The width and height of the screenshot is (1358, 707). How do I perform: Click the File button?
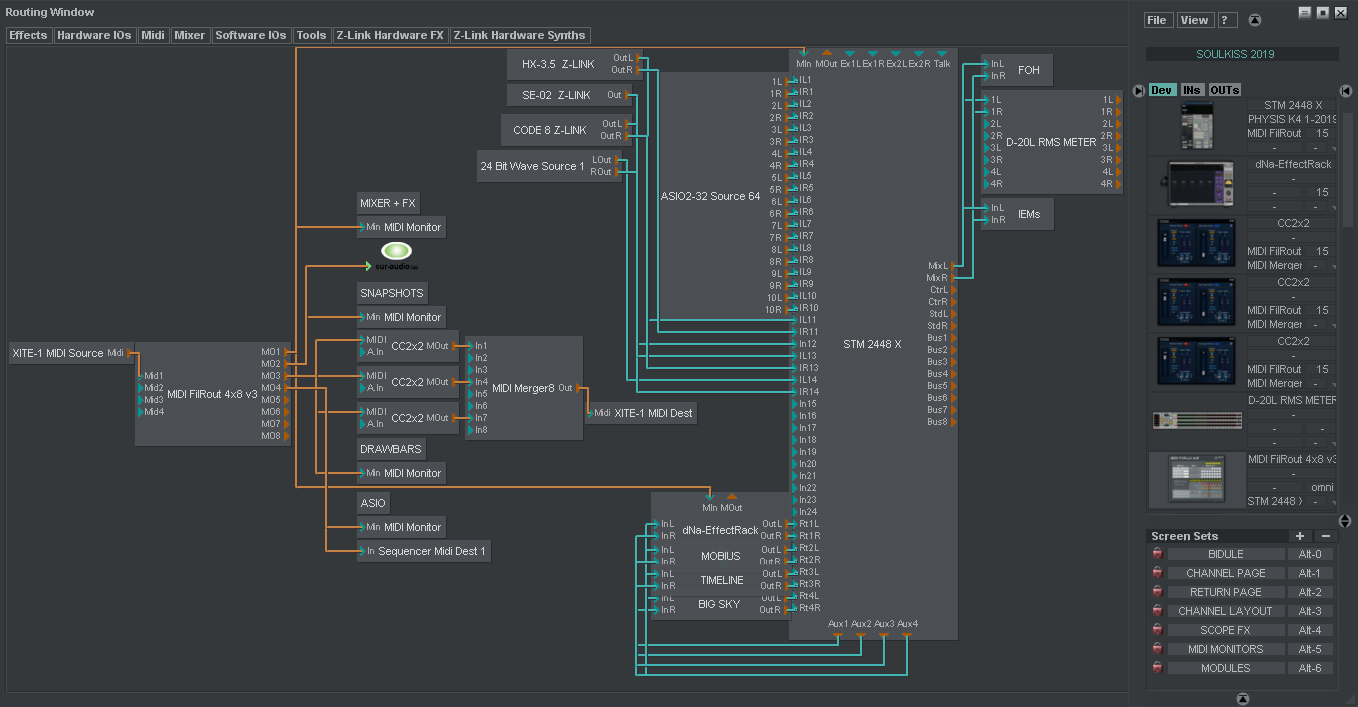pos(1157,20)
